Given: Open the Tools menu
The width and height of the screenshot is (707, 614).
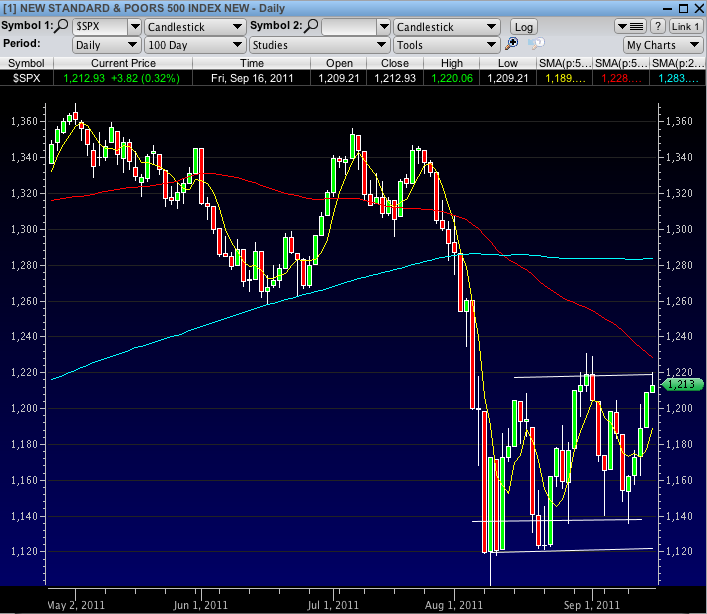Looking at the screenshot, I should pos(448,45).
